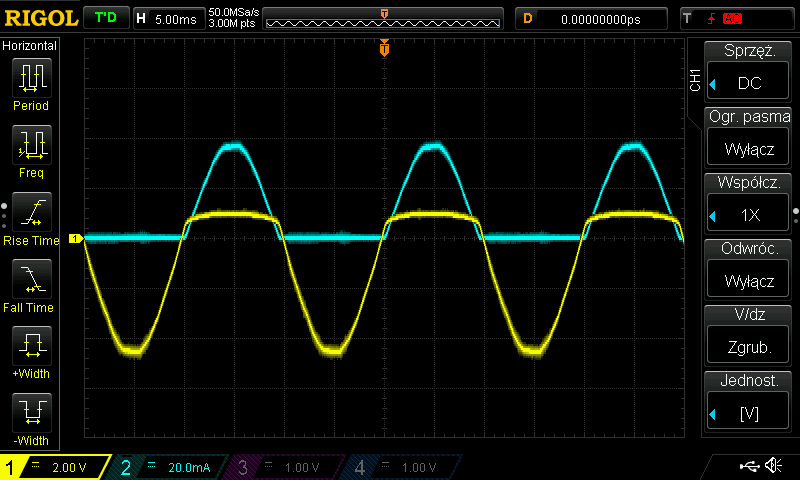Toggle Ogr. pasma bandwidth limit Wyłącz
The height and width of the screenshot is (480, 800).
[748, 137]
